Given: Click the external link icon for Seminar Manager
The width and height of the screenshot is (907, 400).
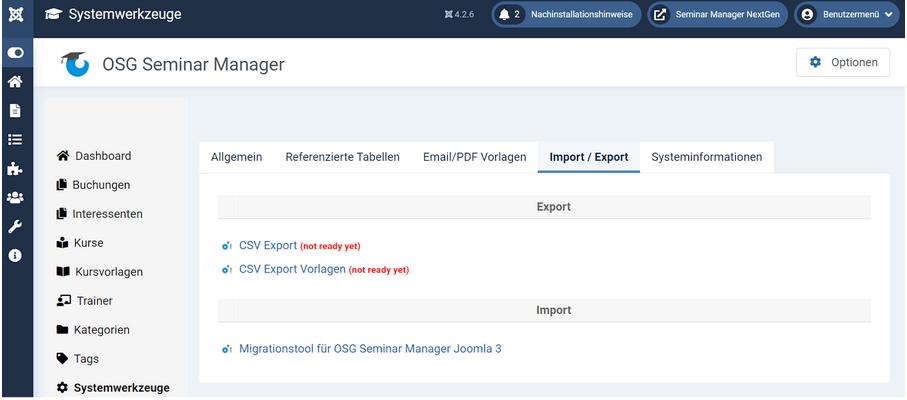Looking at the screenshot, I should tap(659, 15).
